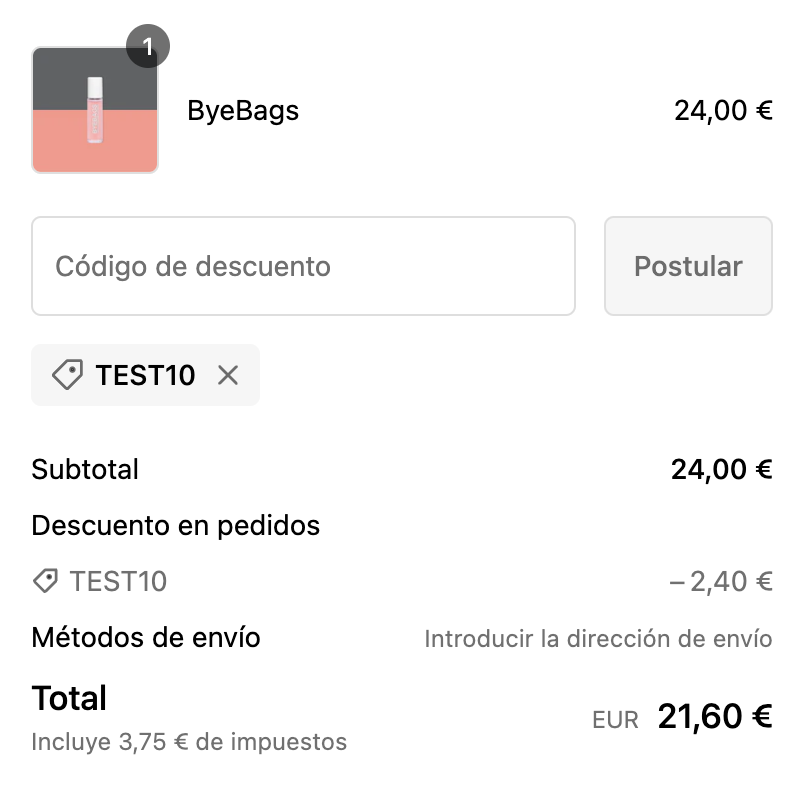Apply the code with the Postular button
The image size is (804, 788).
point(688,266)
